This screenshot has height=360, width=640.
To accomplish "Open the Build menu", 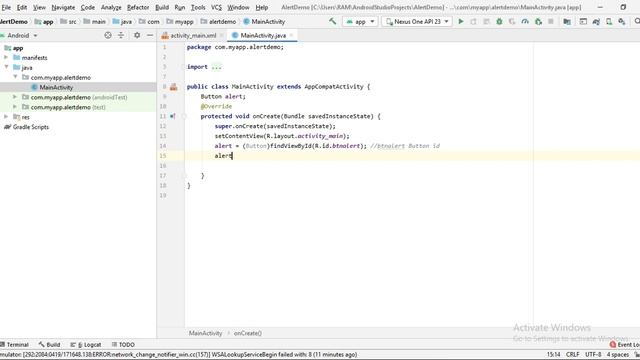I will pyautogui.click(x=162, y=7).
